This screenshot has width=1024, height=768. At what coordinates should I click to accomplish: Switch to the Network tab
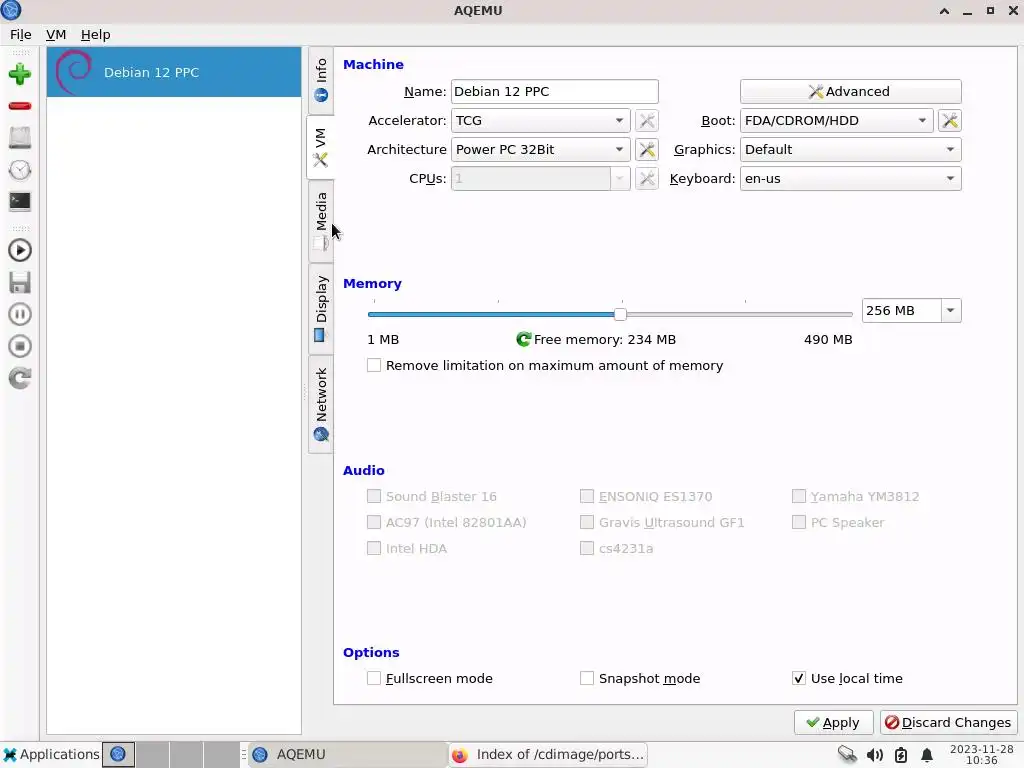321,404
